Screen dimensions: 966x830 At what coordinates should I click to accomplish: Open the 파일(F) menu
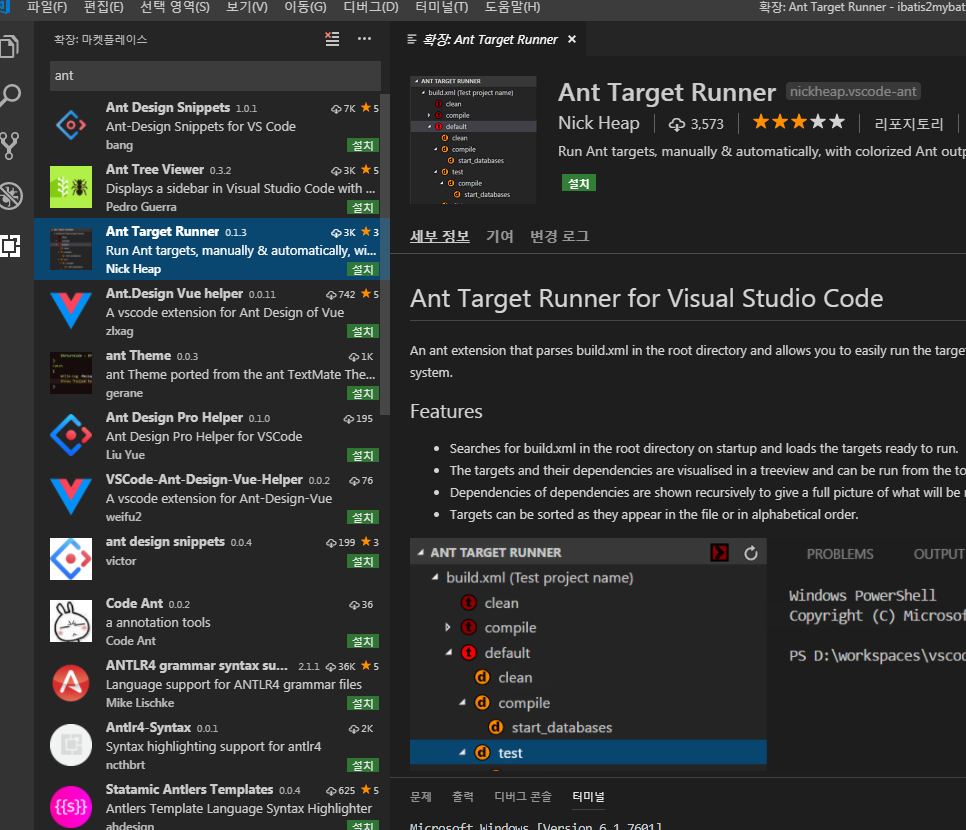pyautogui.click(x=47, y=7)
